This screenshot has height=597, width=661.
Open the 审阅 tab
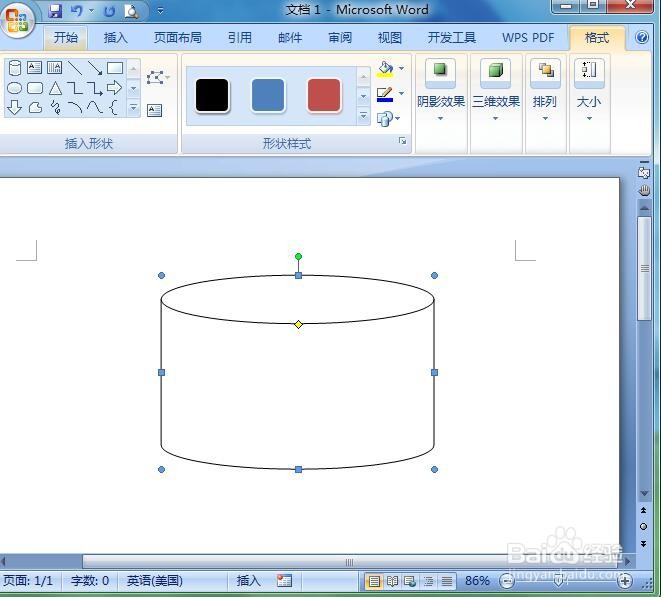point(340,38)
